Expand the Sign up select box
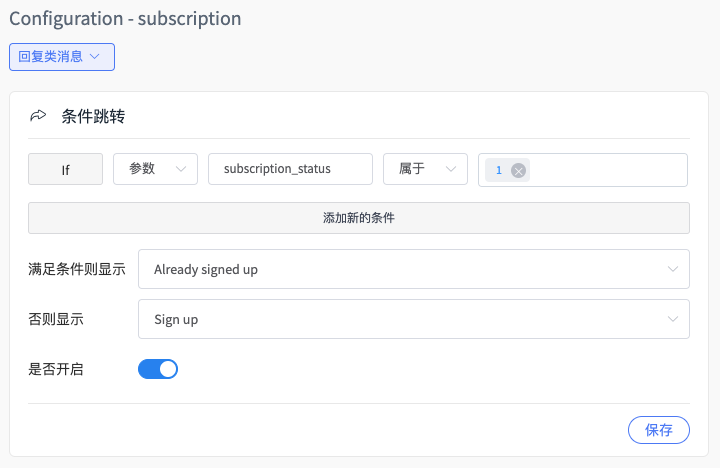Viewport: 720px width, 468px height. click(x=414, y=319)
